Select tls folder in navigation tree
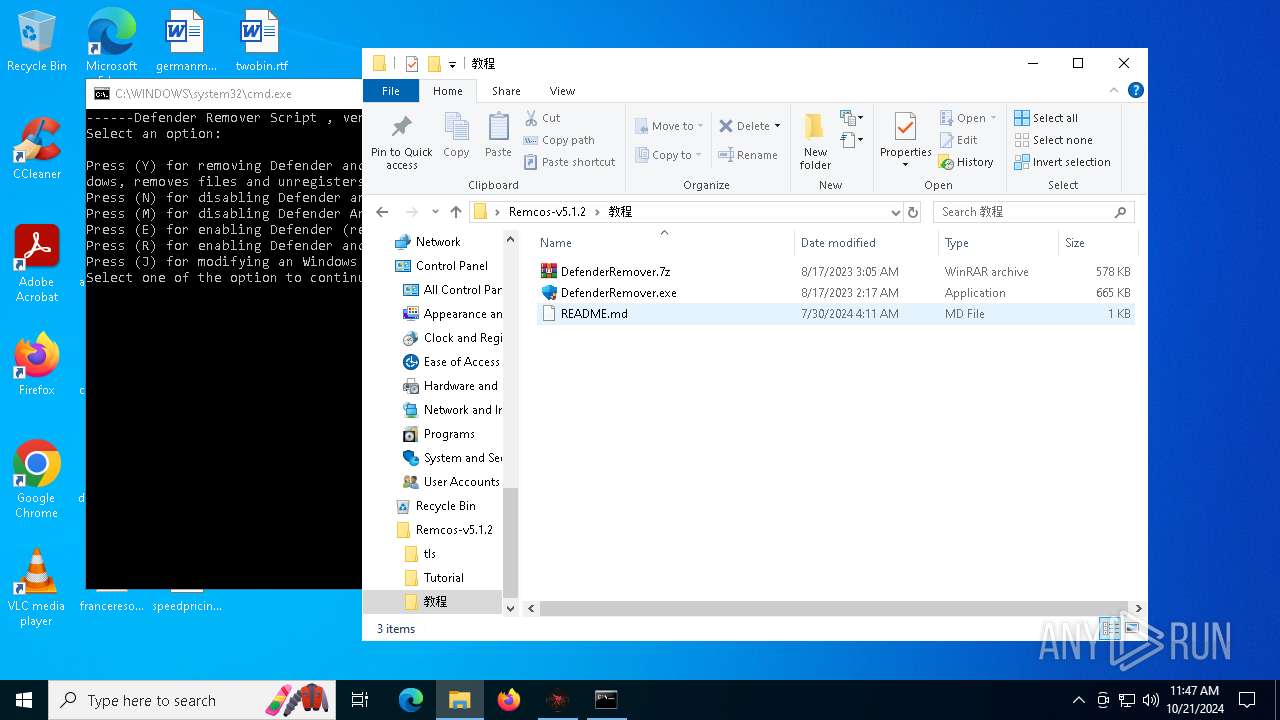The width and height of the screenshot is (1280, 720). 429,554
